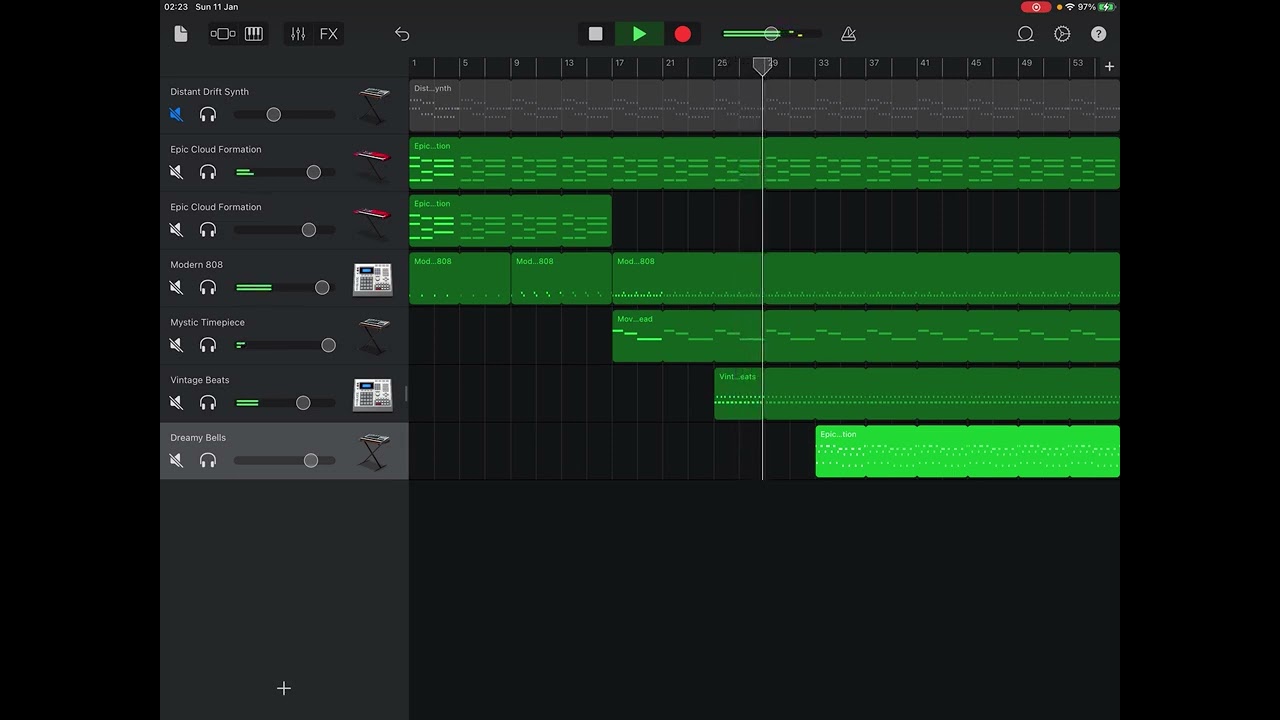Open the keyboard instrument view
The image size is (1280, 720).
tap(254, 34)
